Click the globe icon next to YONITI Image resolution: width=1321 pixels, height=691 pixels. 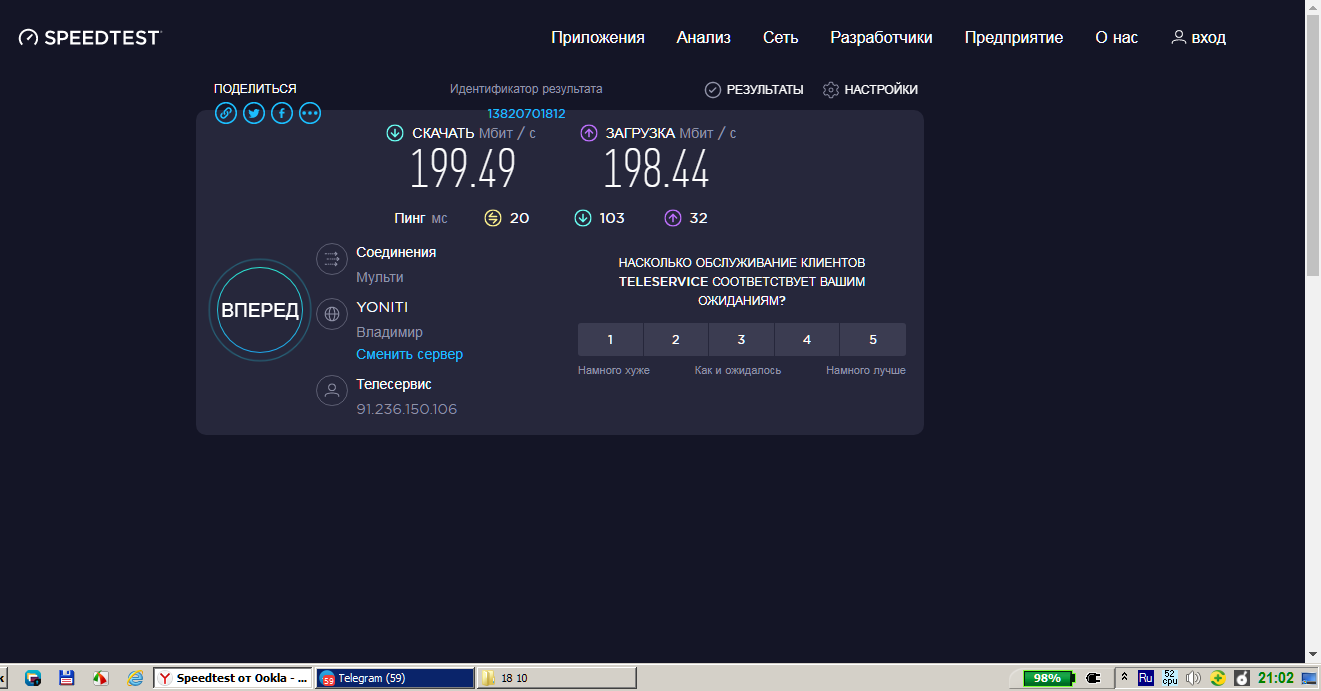click(x=332, y=314)
